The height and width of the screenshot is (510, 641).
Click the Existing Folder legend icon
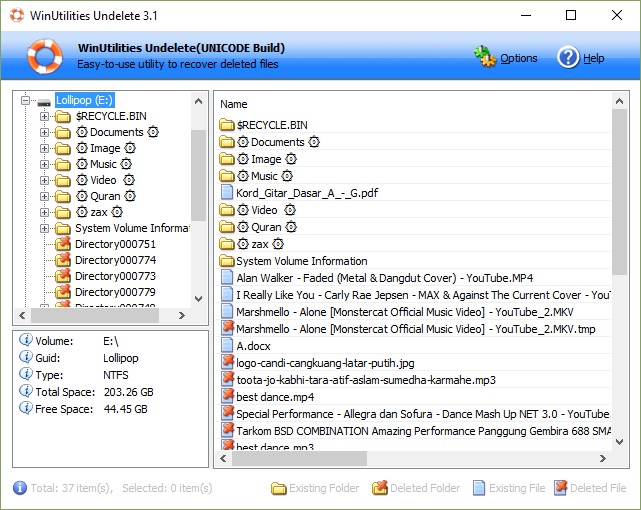tap(278, 488)
